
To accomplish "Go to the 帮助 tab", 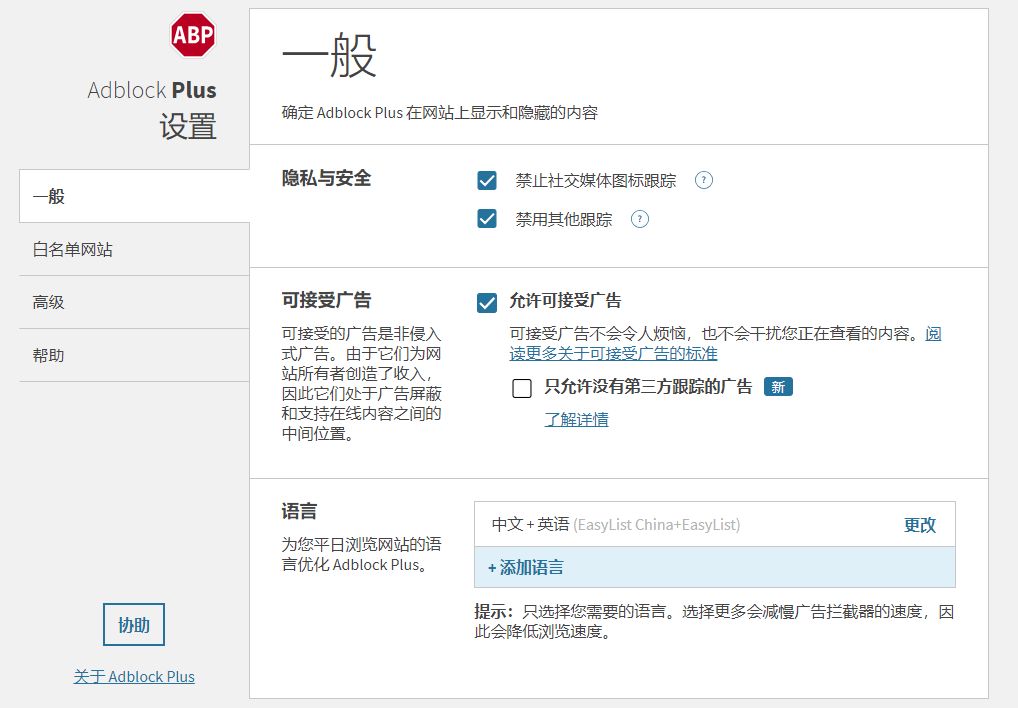I will (x=134, y=356).
